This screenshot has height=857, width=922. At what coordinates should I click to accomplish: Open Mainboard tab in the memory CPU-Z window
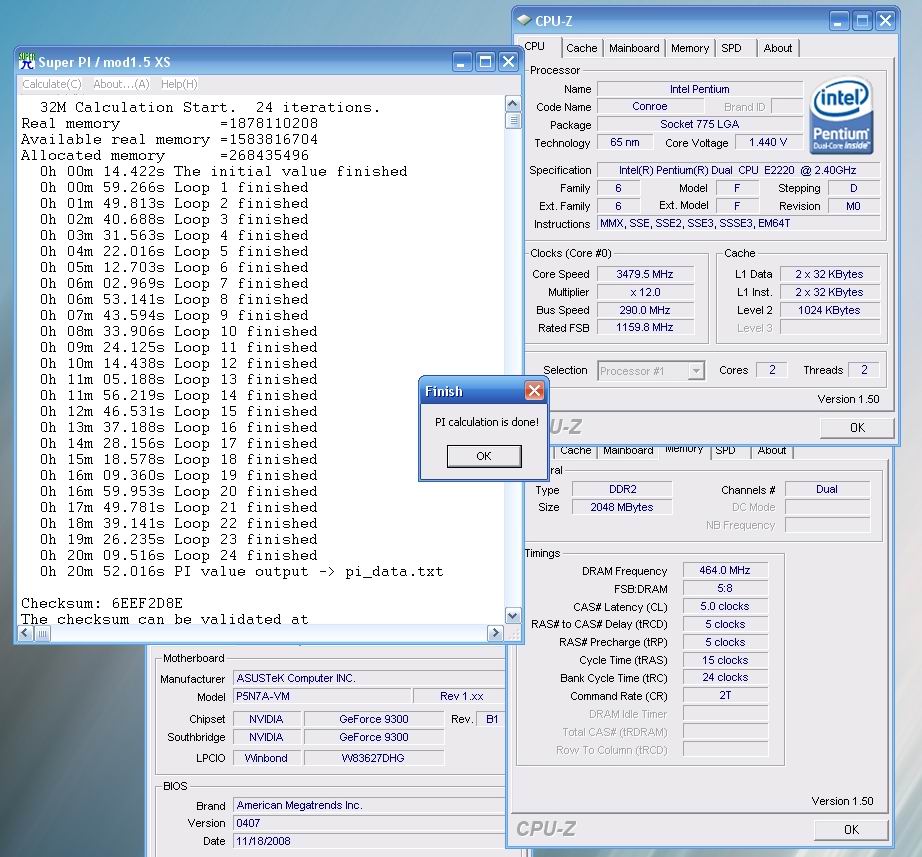pos(628,451)
